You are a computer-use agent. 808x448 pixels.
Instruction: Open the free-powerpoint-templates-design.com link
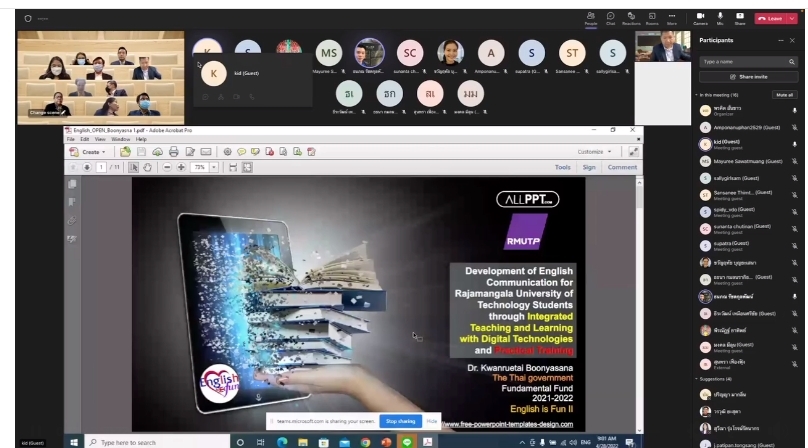tap(508, 424)
